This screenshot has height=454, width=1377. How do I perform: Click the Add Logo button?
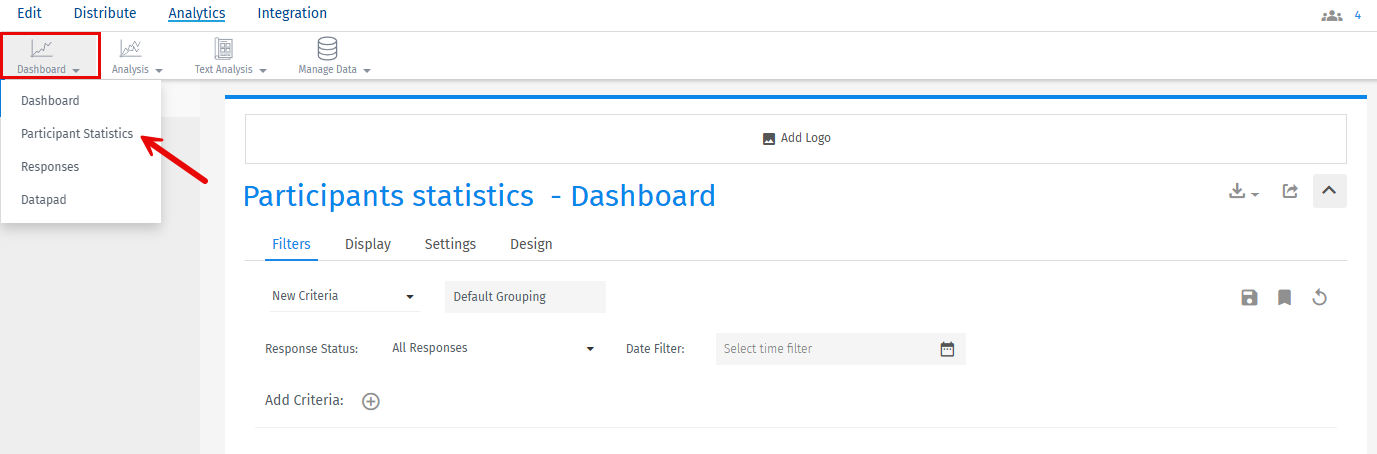click(796, 138)
